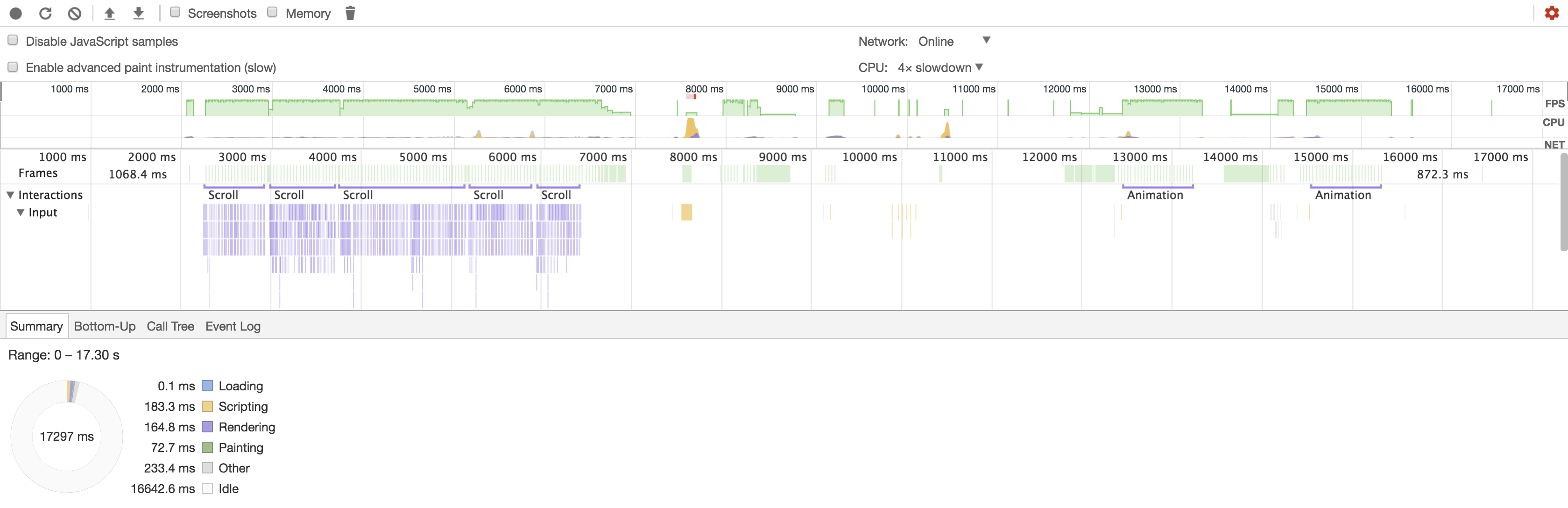This screenshot has width=1568, height=508.
Task: Open capture settings red gear icon
Action: [x=1552, y=14]
